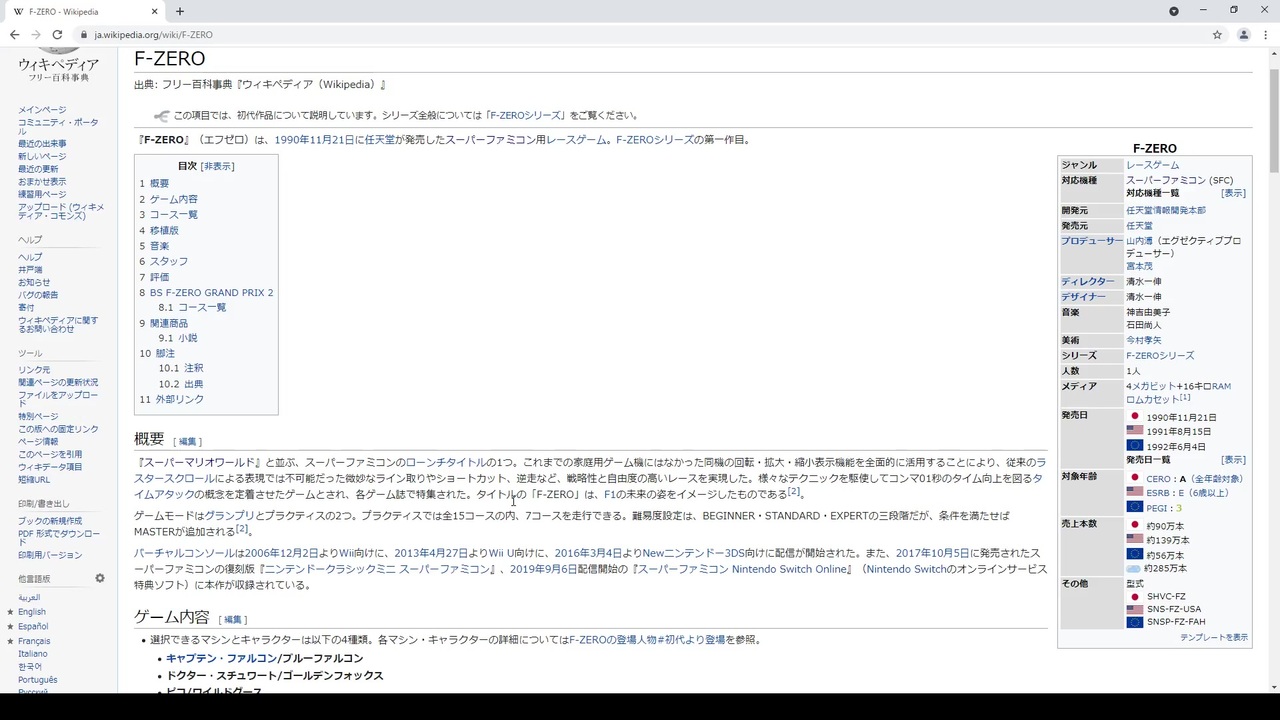Click the purple screen-sharing indicator icon
The image size is (1280, 720).
pos(1173,11)
